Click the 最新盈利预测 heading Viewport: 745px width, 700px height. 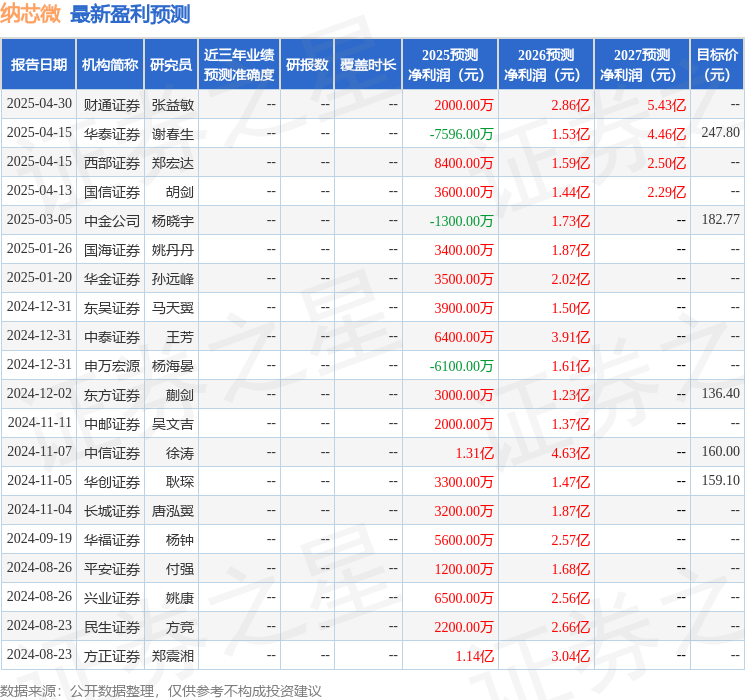click(130, 14)
